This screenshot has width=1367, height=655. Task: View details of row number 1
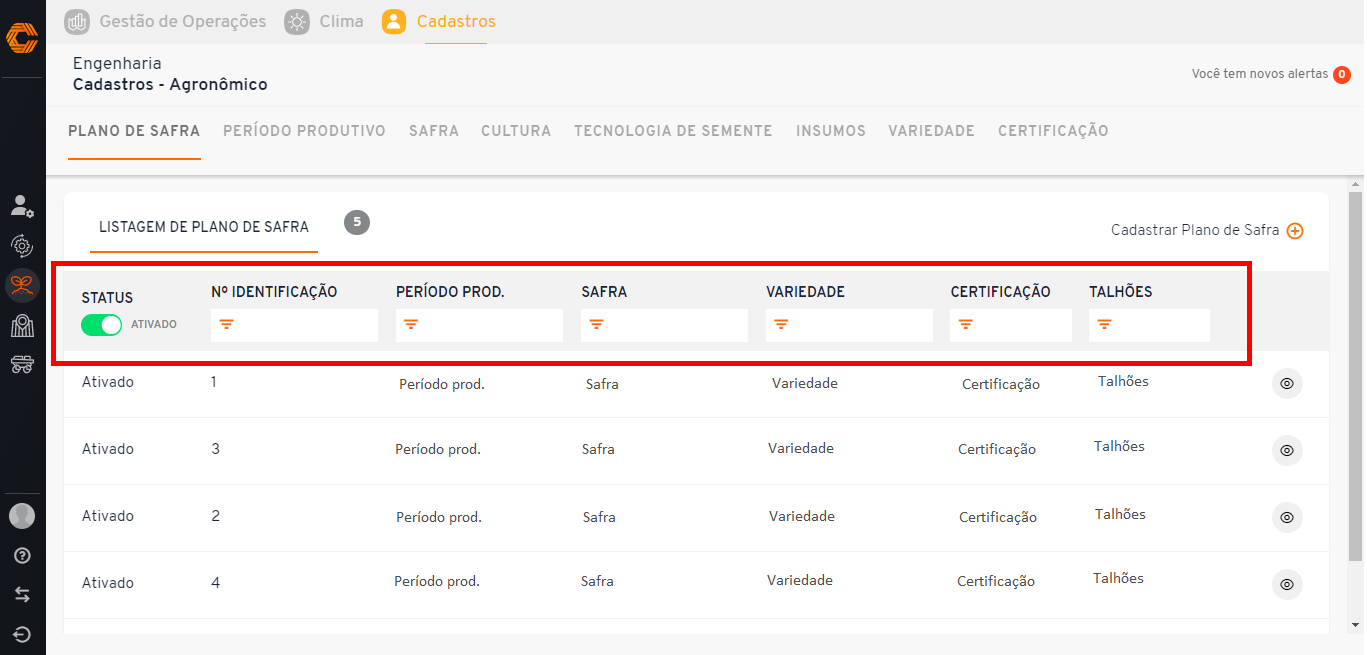coord(1287,383)
